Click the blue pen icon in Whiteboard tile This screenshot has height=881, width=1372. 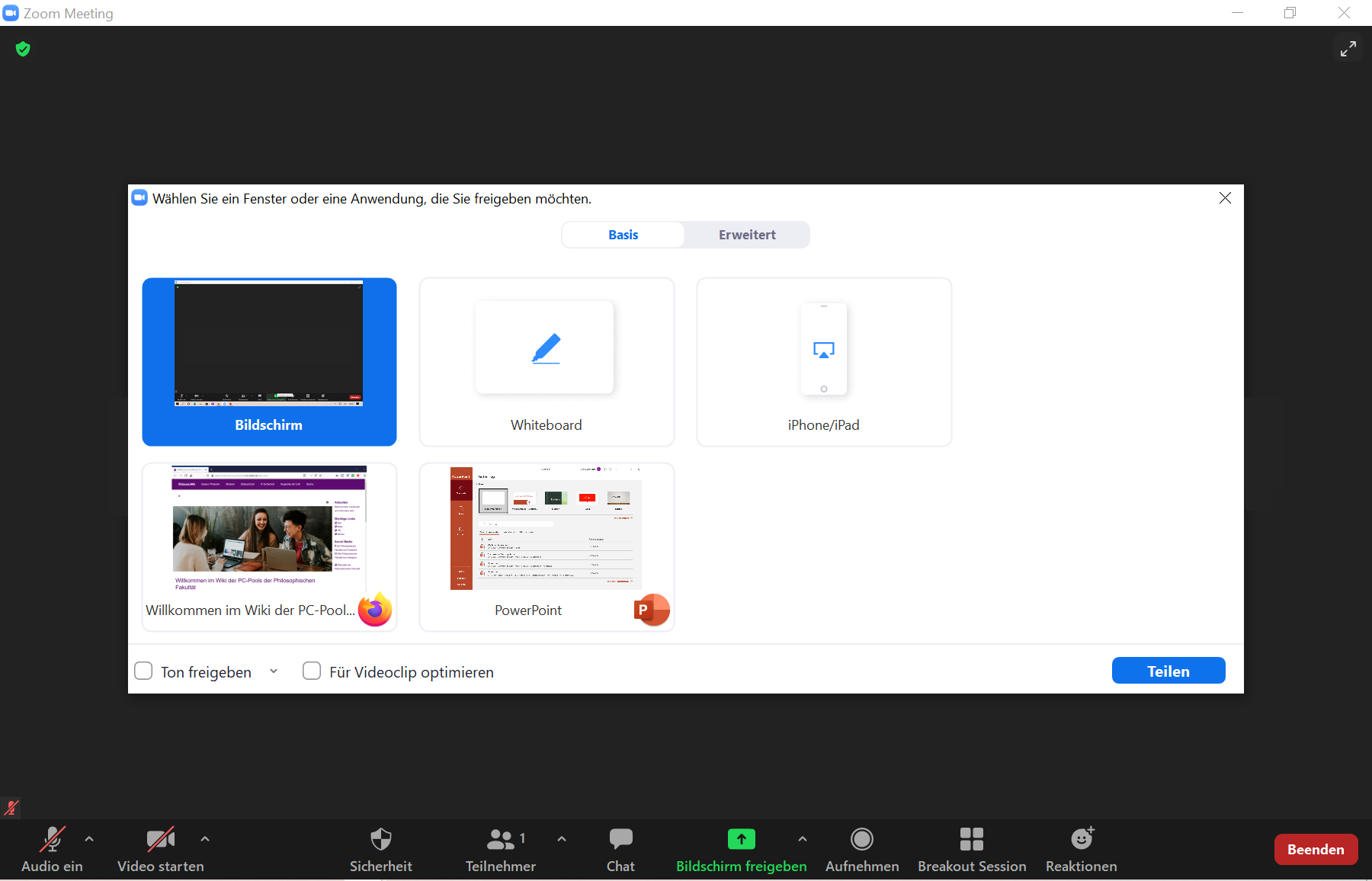546,348
